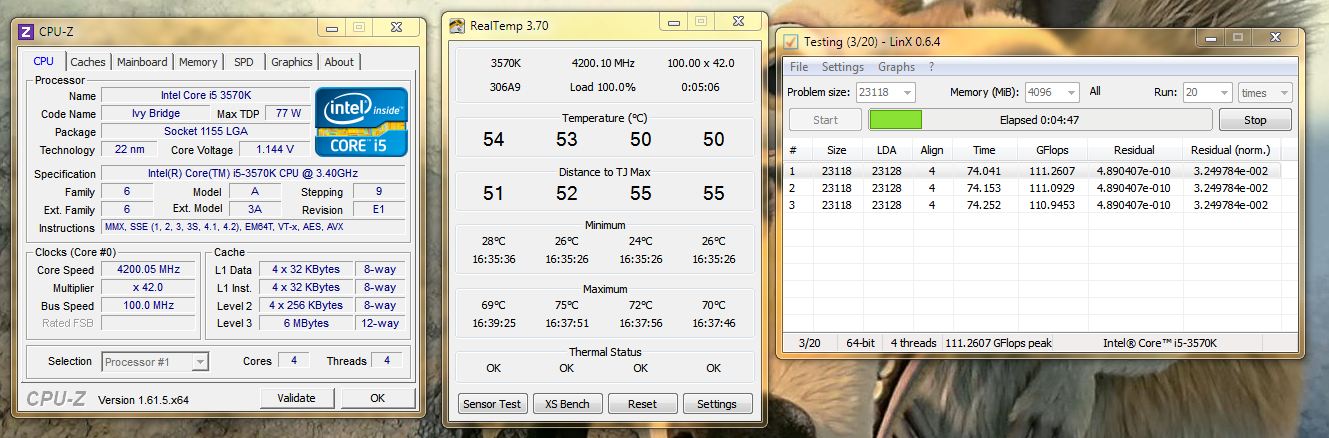This screenshot has height=438, width=1329.
Task: Click the RealTemp 4200.10 MHz reading
Action: point(603,62)
